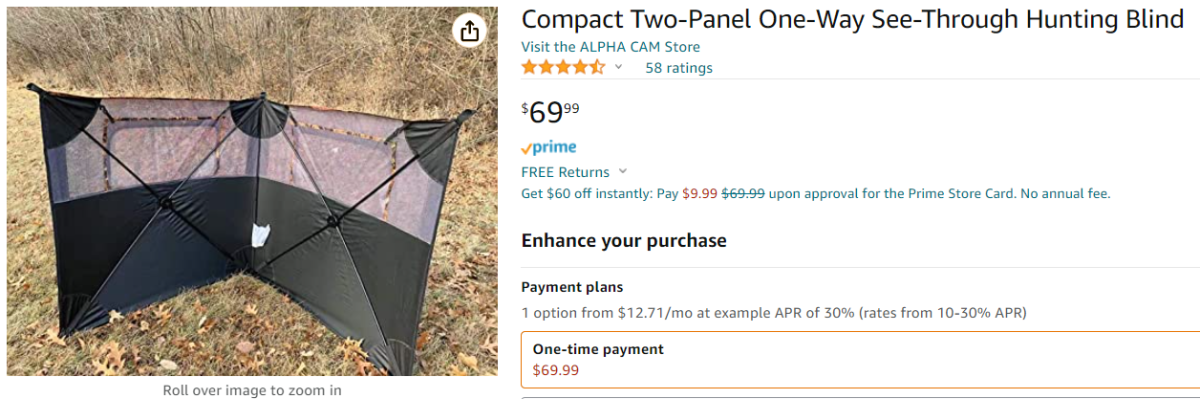Click the share icon on the product image
Image resolution: width=1200 pixels, height=399 pixels.
click(x=470, y=31)
